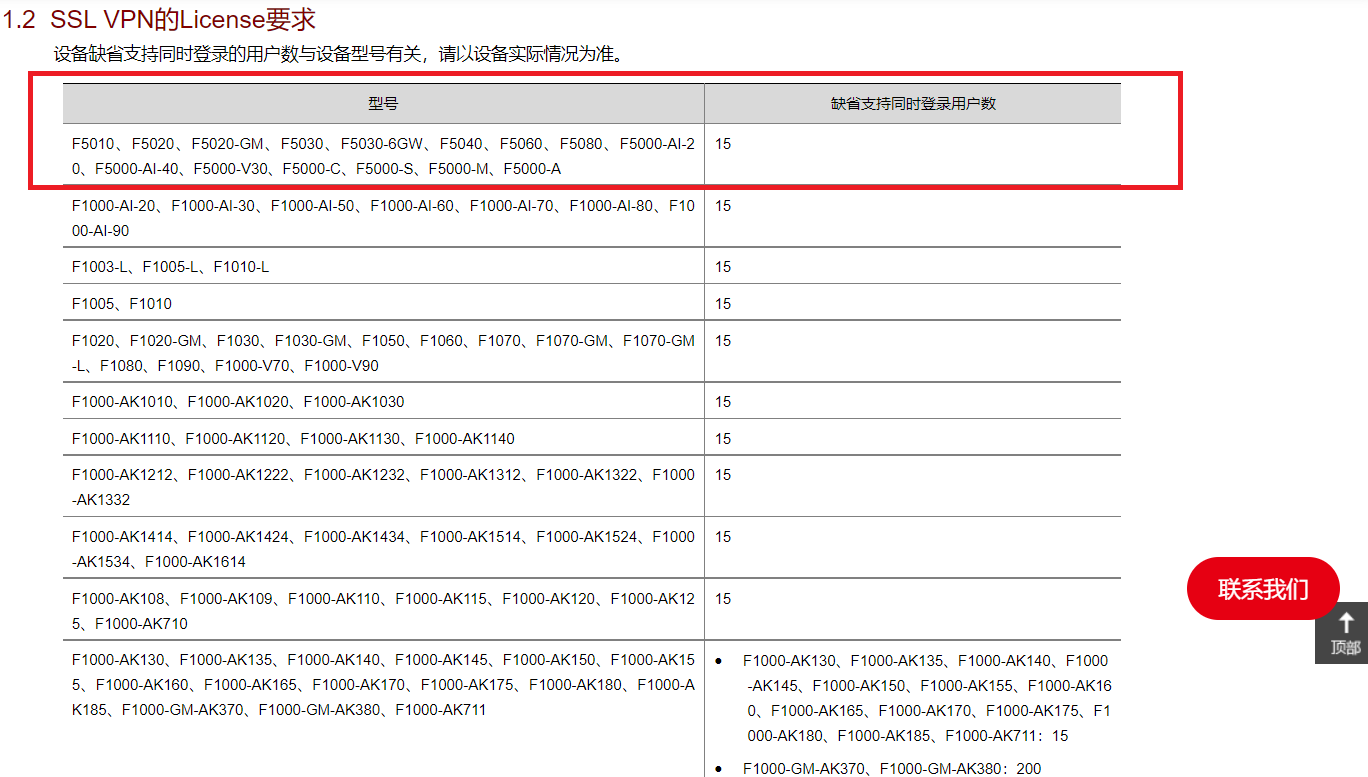Click the value 15 in the F1003-L row

tap(723, 267)
